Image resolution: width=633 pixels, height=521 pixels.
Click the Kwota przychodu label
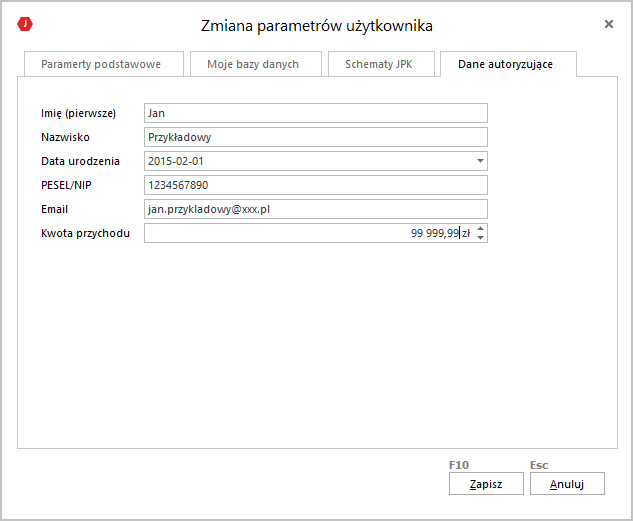click(x=85, y=233)
